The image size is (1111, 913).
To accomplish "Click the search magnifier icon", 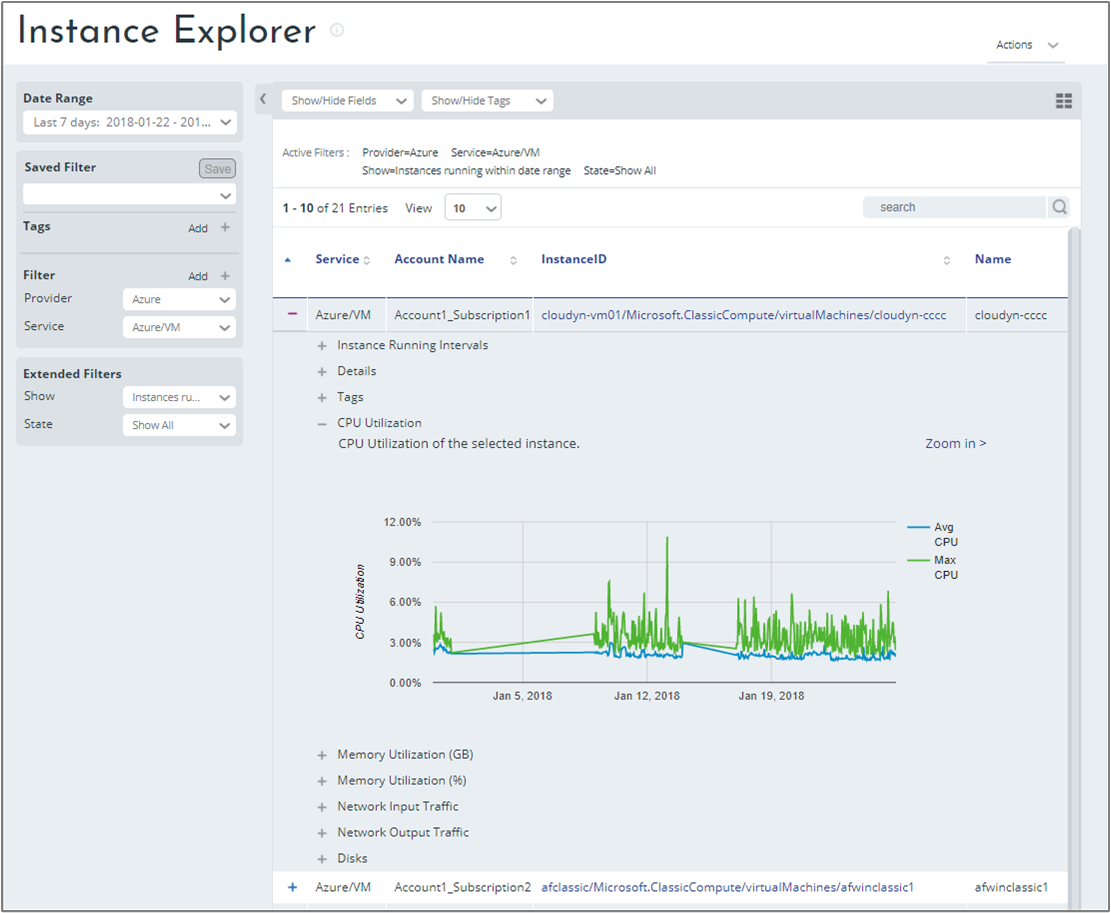I will (1059, 207).
